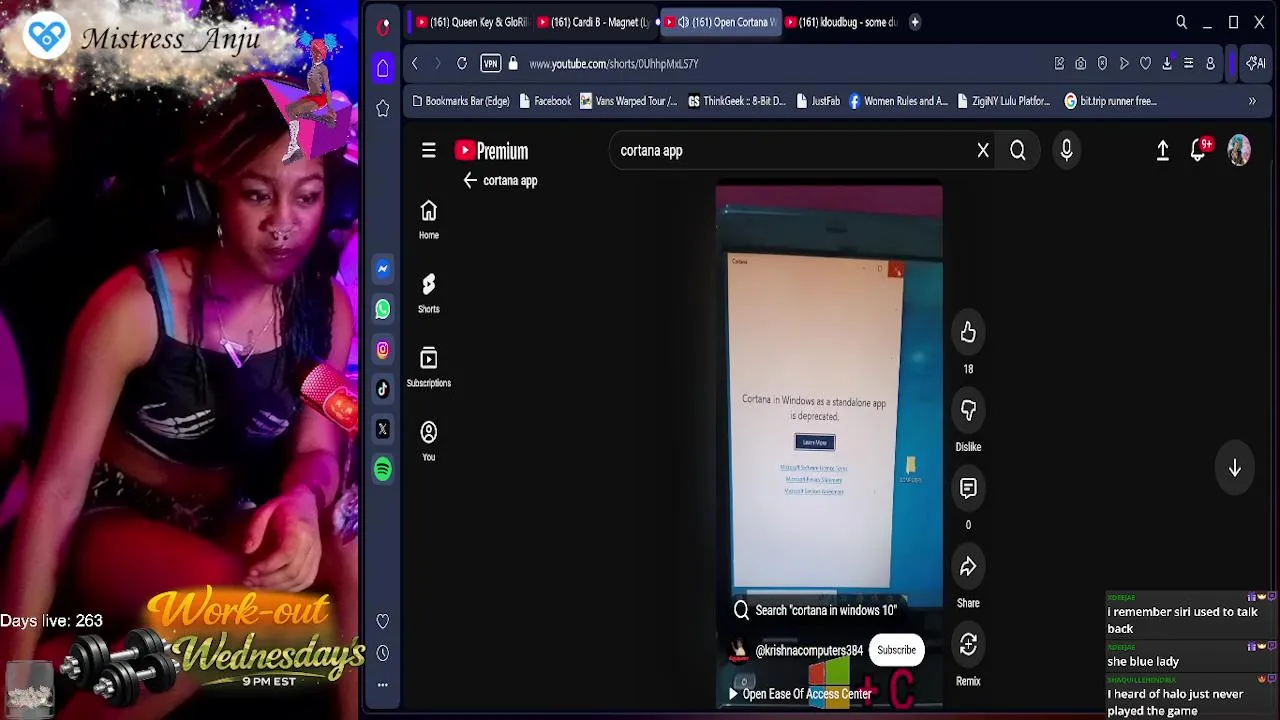1280x720 pixels.
Task: Click the sidebar home start page icon
Action: 383,68
